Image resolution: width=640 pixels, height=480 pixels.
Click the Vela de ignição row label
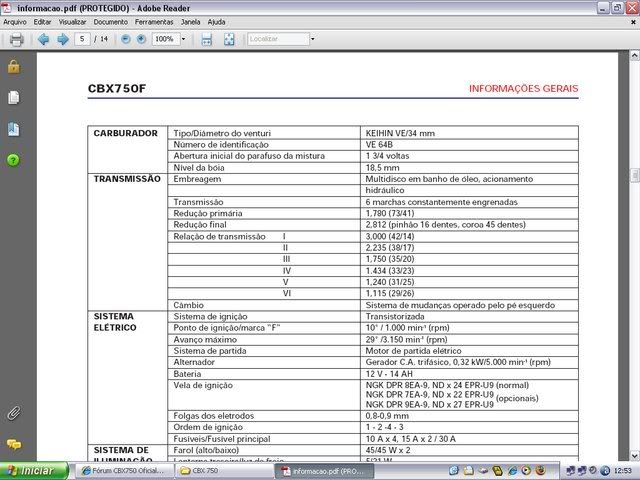(x=203, y=385)
